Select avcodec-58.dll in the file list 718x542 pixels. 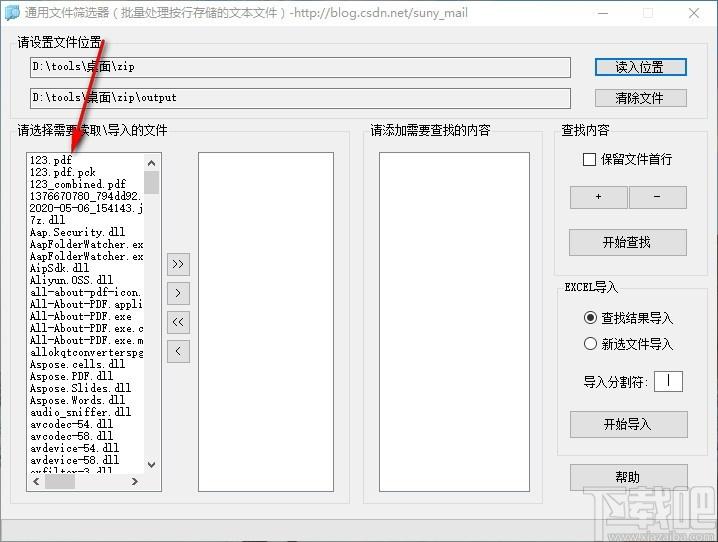[71, 436]
